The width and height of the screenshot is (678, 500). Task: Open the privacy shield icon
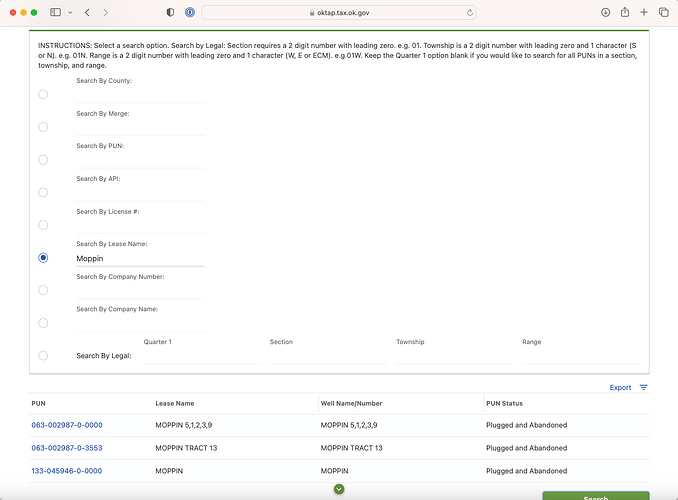coord(170,13)
